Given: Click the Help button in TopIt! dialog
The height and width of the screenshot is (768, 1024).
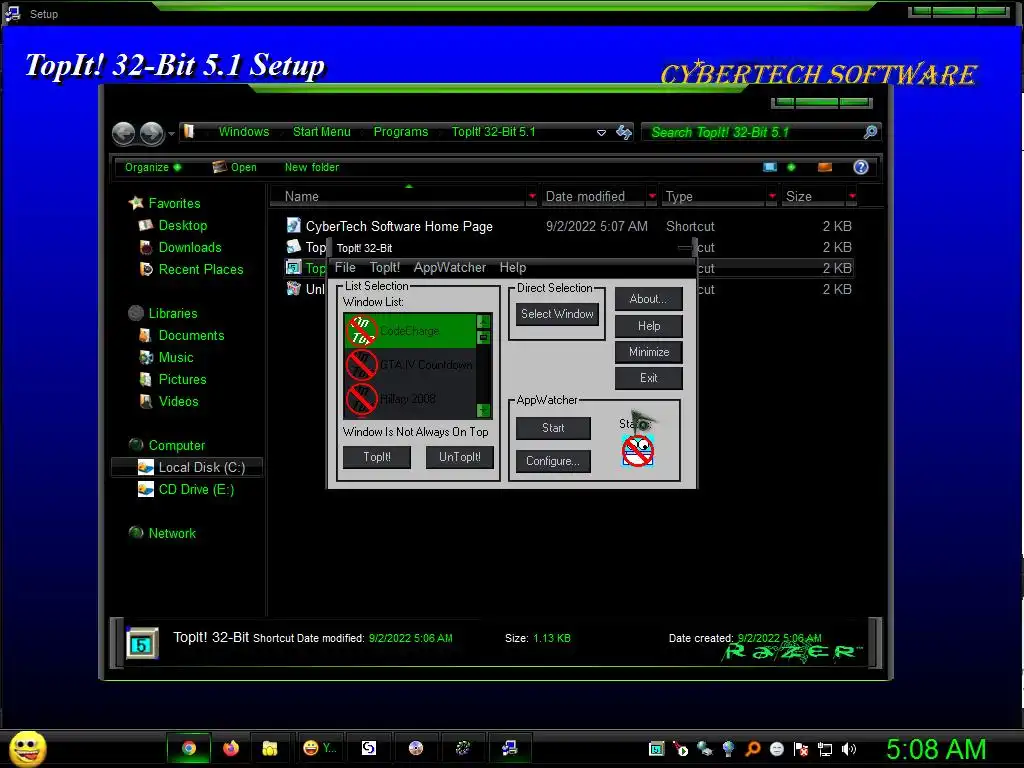Looking at the screenshot, I should [x=648, y=326].
